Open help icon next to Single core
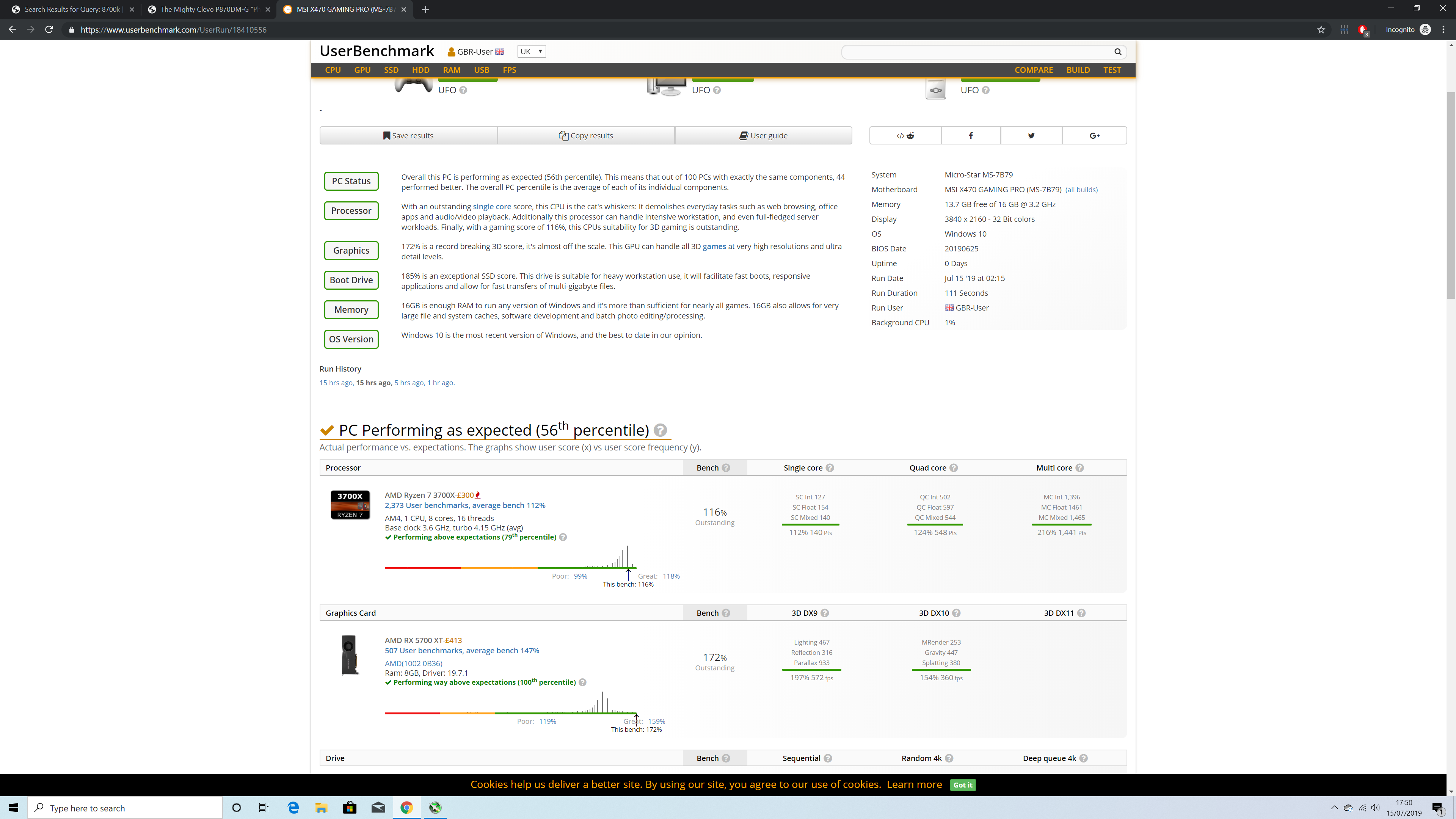Viewport: 1456px width, 819px height. point(830,468)
